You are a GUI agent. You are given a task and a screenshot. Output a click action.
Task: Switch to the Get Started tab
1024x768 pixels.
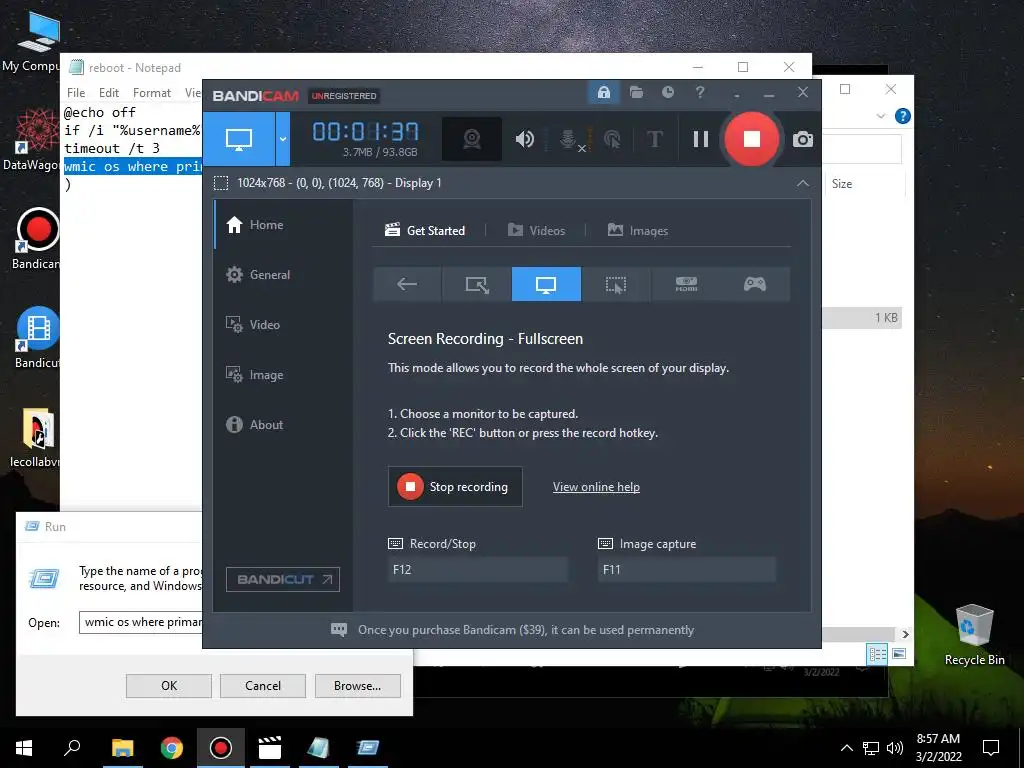(425, 231)
